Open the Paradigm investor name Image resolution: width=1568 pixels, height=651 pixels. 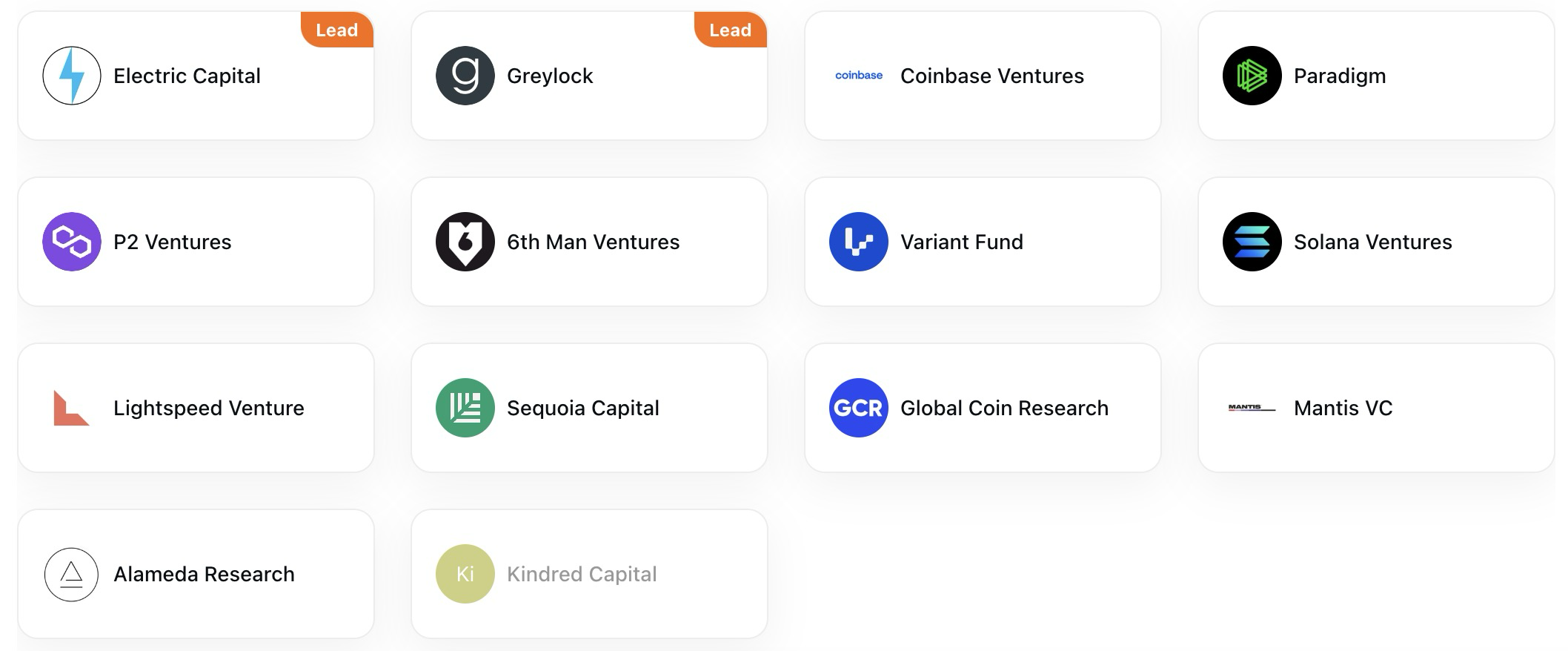[x=1340, y=76]
